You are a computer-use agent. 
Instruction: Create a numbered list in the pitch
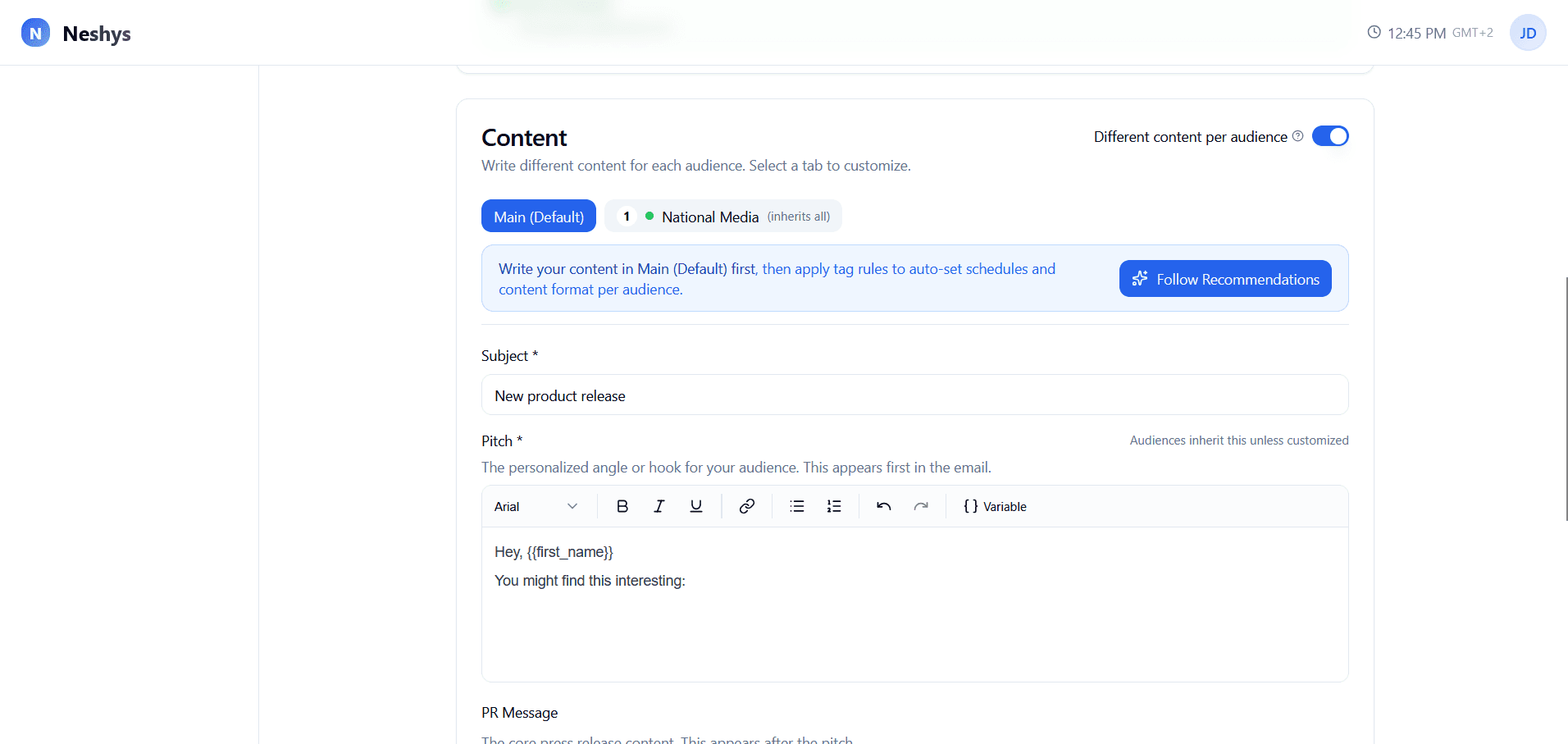coord(833,506)
